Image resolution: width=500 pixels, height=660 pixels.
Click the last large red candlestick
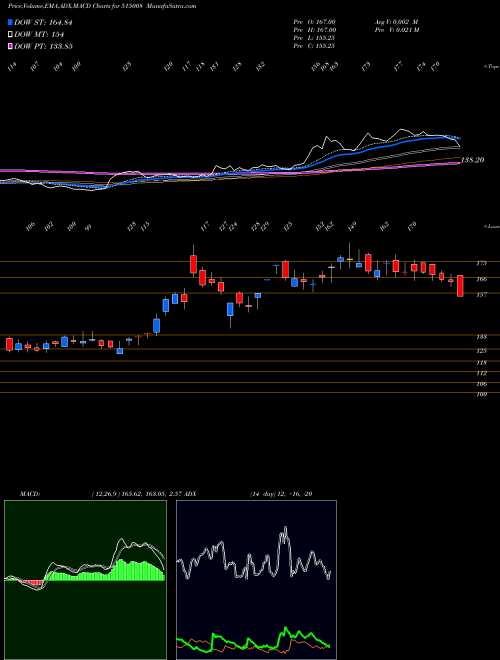coord(460,286)
